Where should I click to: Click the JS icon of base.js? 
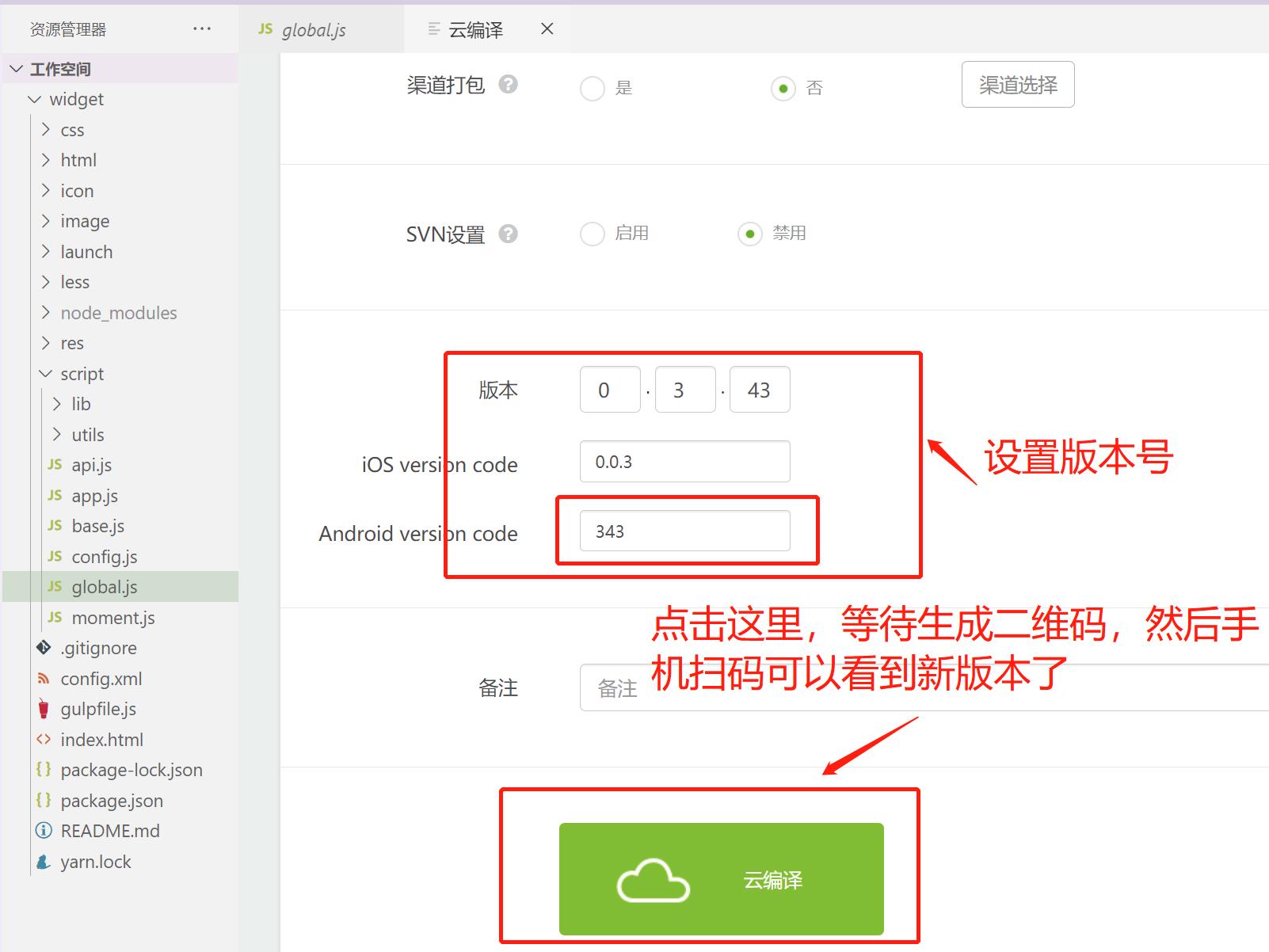[55, 525]
